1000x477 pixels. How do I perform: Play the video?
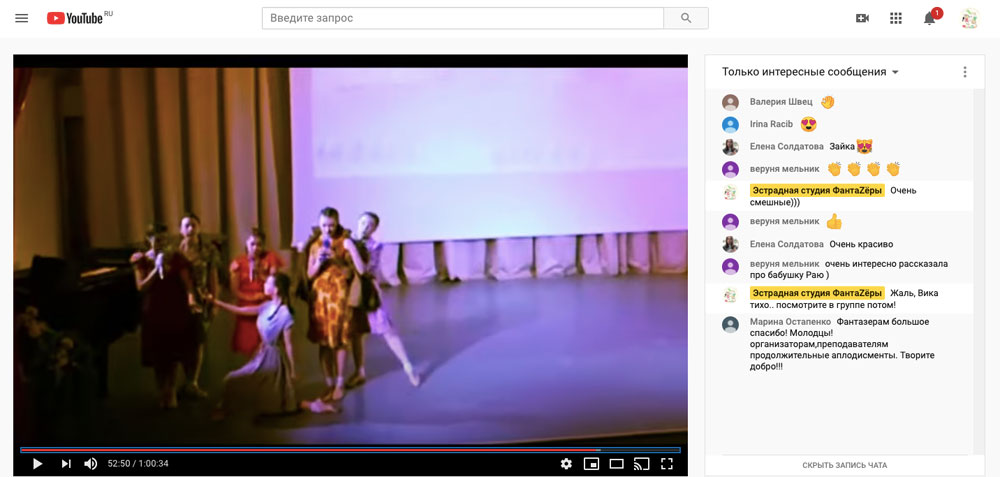coord(37,464)
